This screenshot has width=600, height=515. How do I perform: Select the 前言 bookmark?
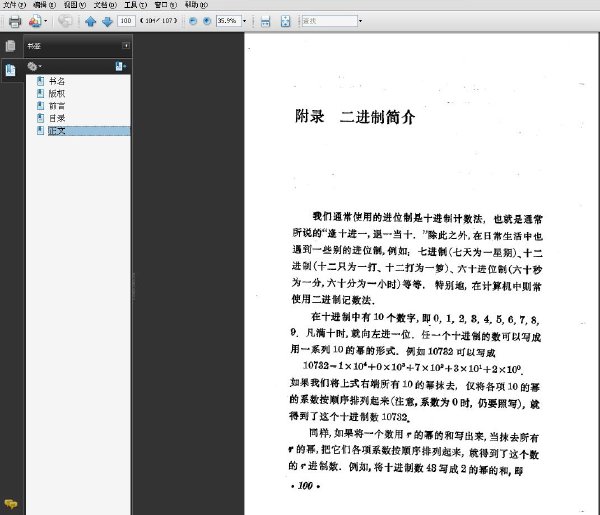click(x=57, y=106)
